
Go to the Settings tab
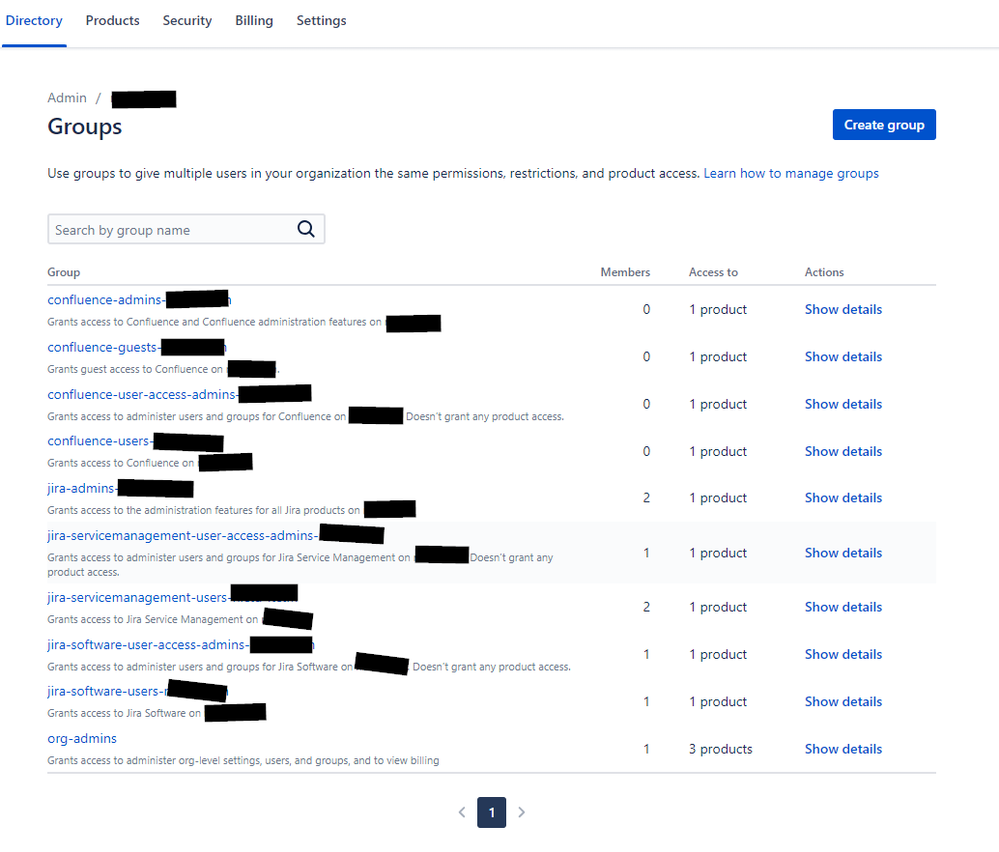321,20
